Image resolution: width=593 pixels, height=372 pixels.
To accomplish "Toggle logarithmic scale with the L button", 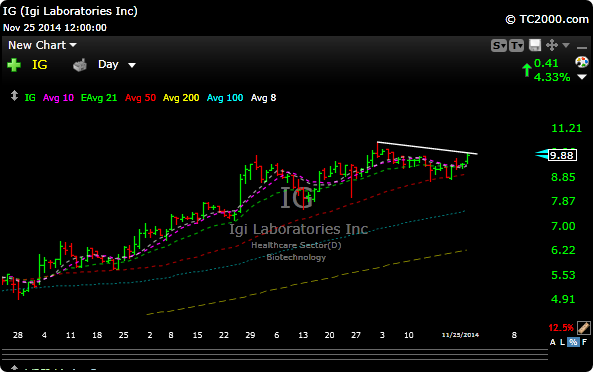I will 562,342.
